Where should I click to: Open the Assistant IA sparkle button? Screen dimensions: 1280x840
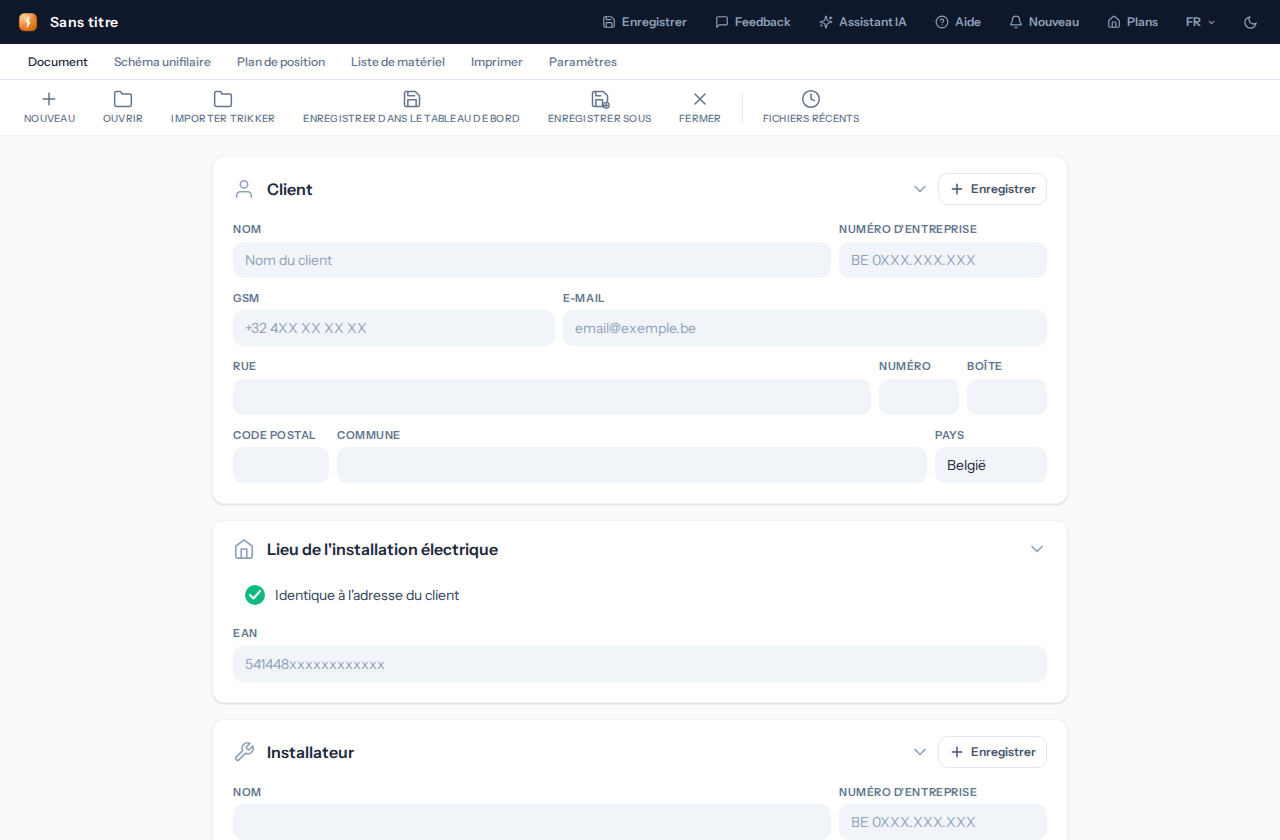863,22
